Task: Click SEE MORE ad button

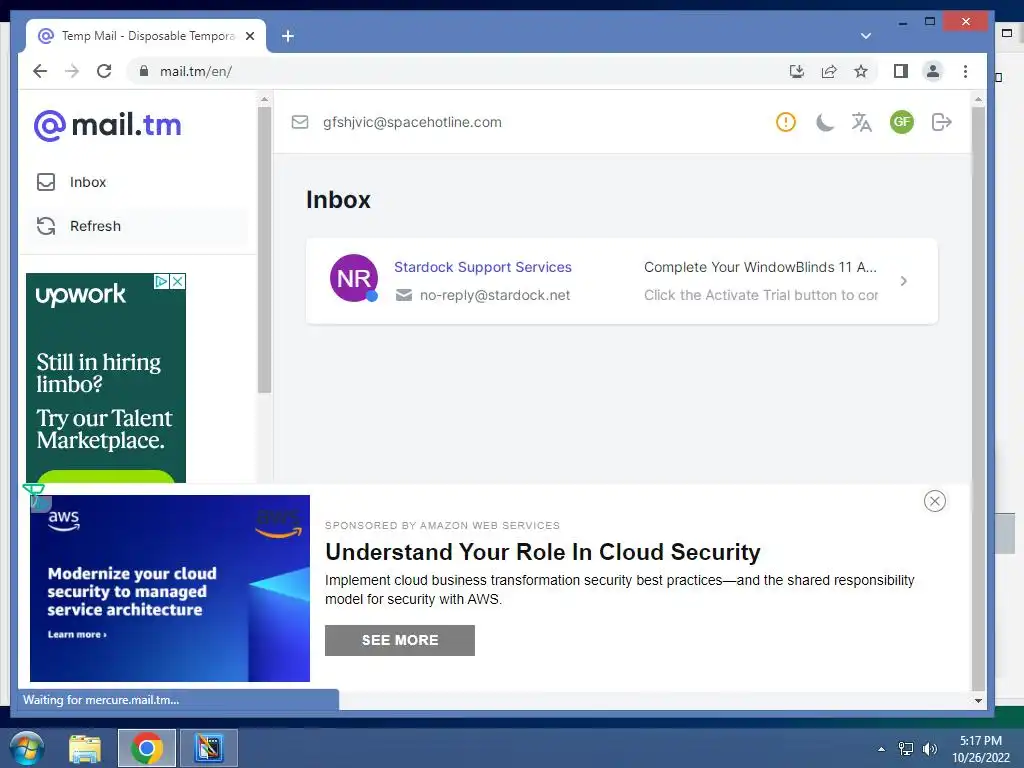Action: tap(400, 640)
